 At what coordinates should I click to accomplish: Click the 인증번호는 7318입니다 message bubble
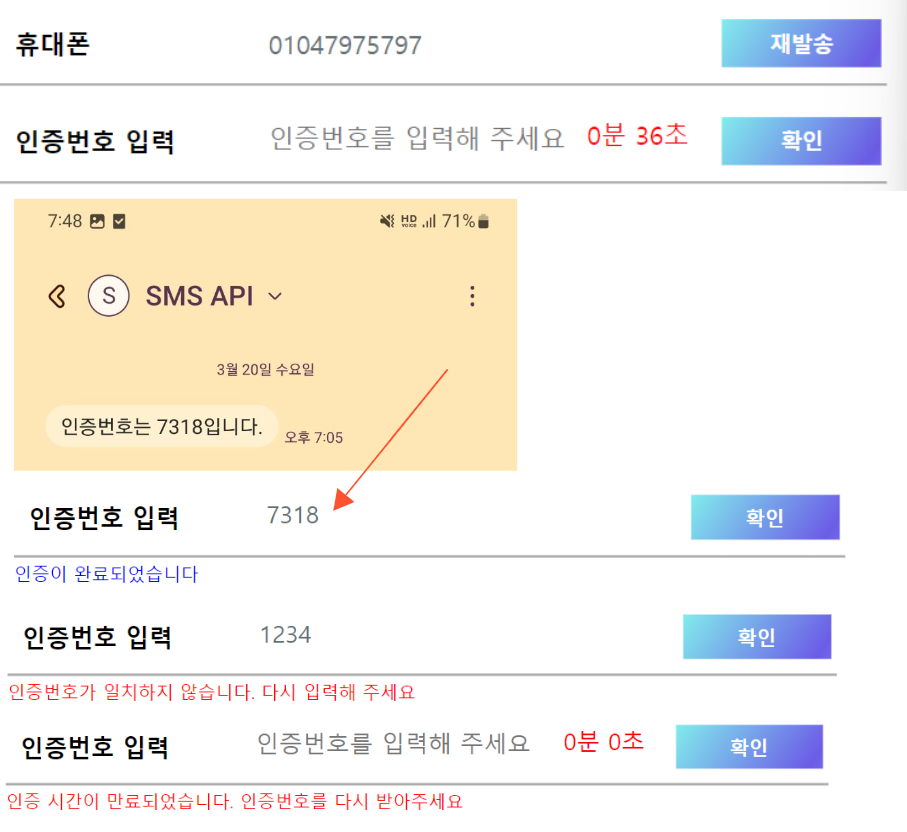[162, 426]
